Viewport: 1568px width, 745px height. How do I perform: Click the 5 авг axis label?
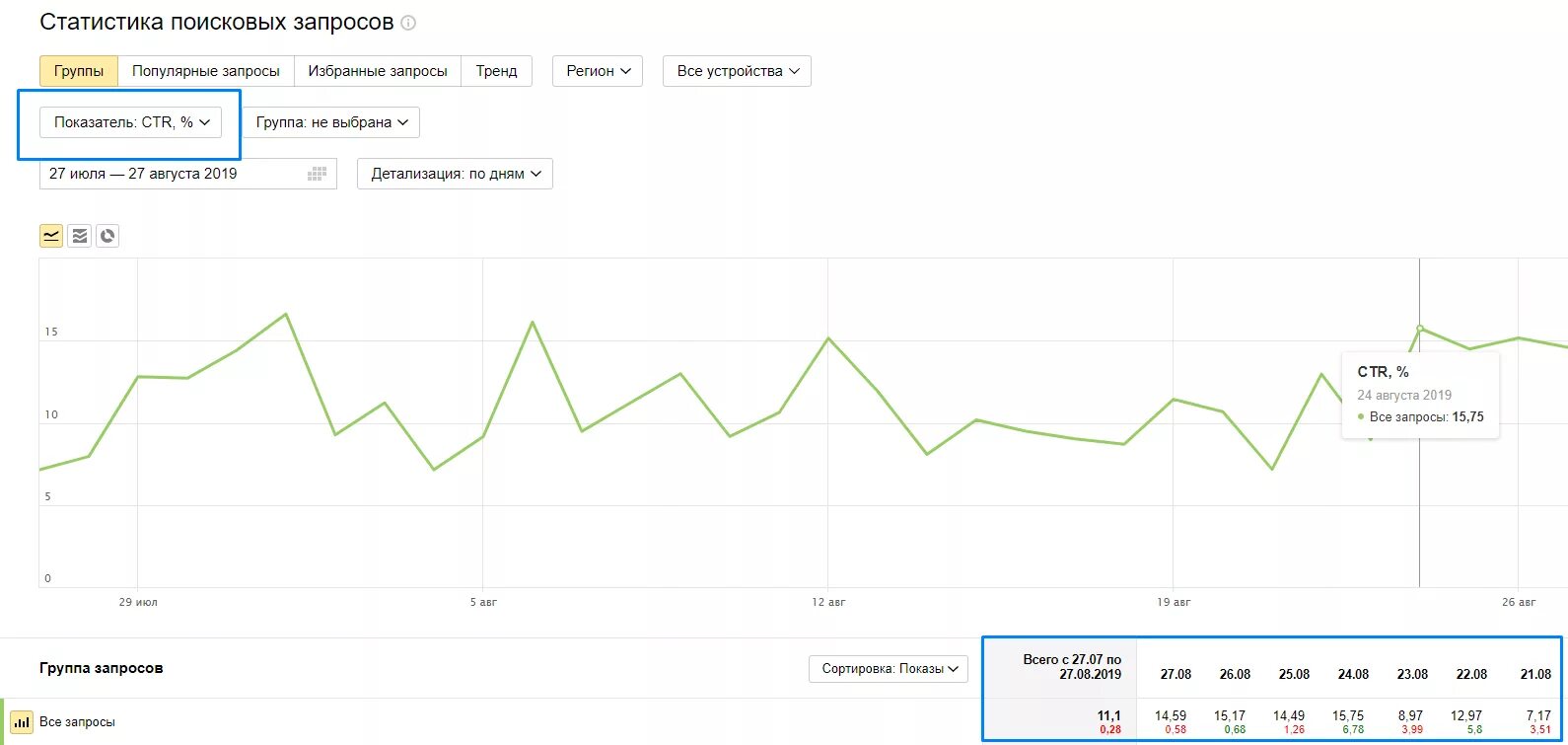click(x=483, y=602)
